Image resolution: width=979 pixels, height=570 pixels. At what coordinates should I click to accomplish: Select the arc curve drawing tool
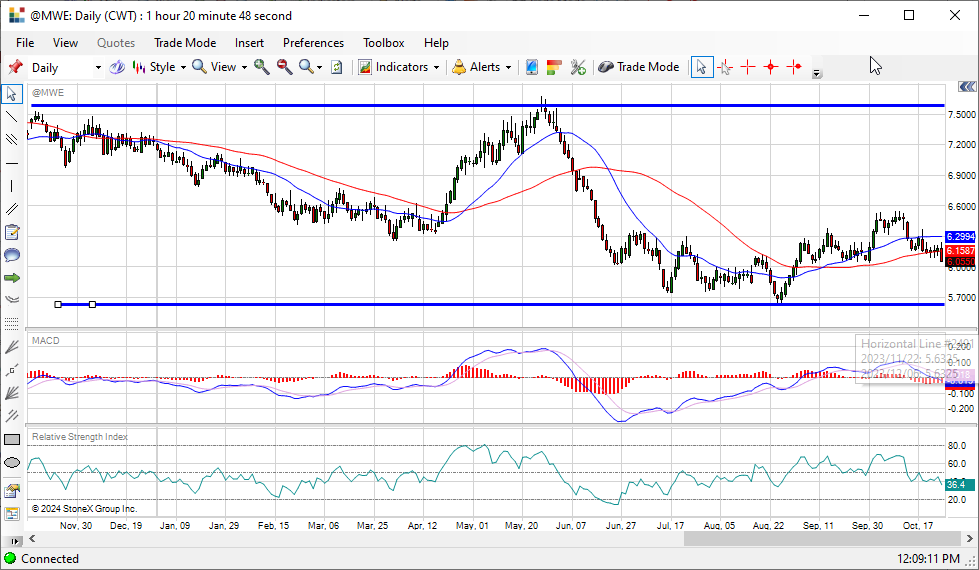click(11, 300)
